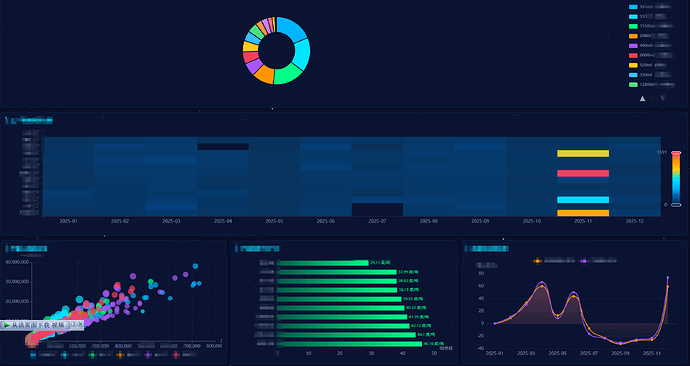Select the bar labeled 42.12
The height and width of the screenshot is (366, 690).
coord(344,326)
